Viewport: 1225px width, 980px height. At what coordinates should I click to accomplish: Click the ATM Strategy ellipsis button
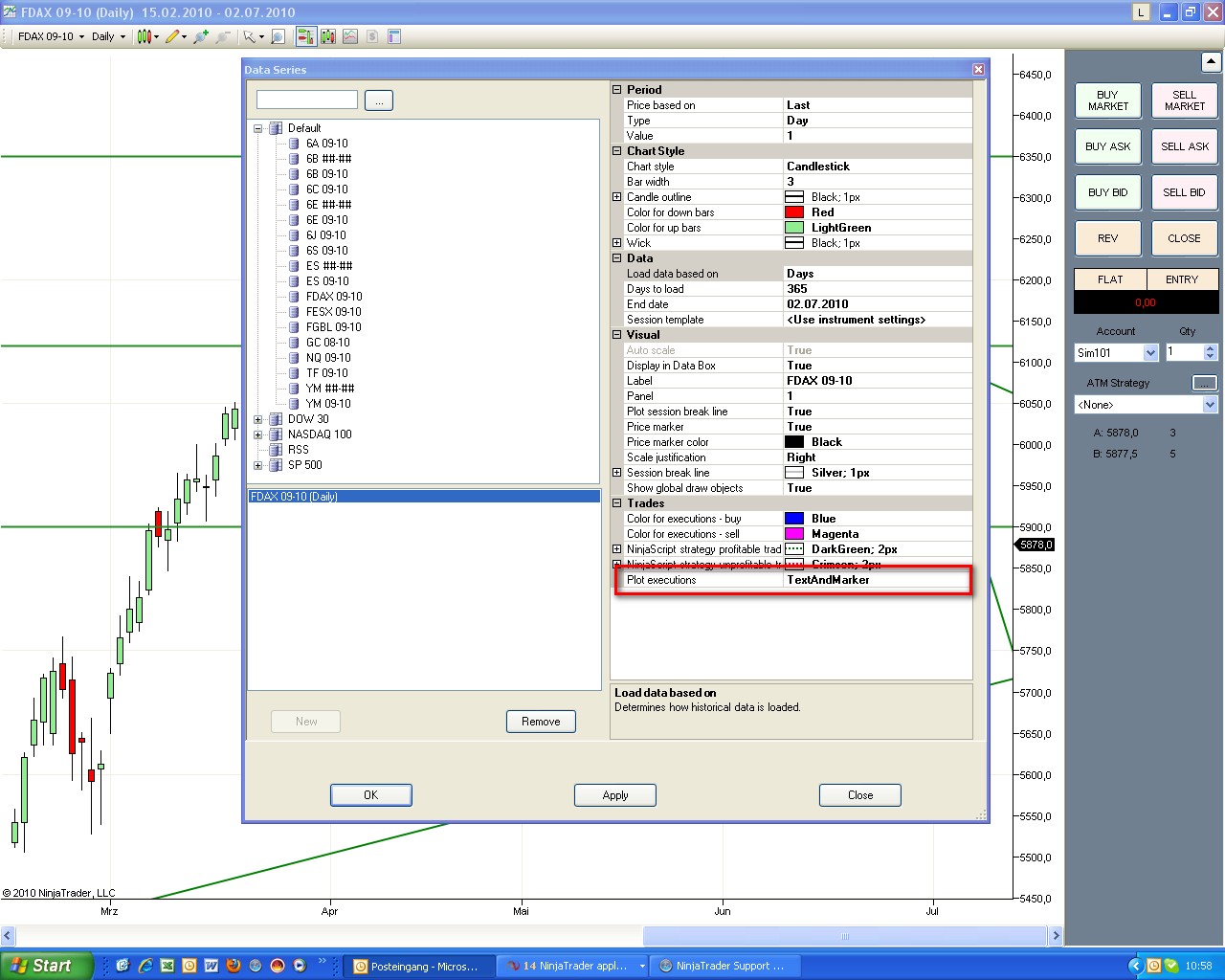1204,383
